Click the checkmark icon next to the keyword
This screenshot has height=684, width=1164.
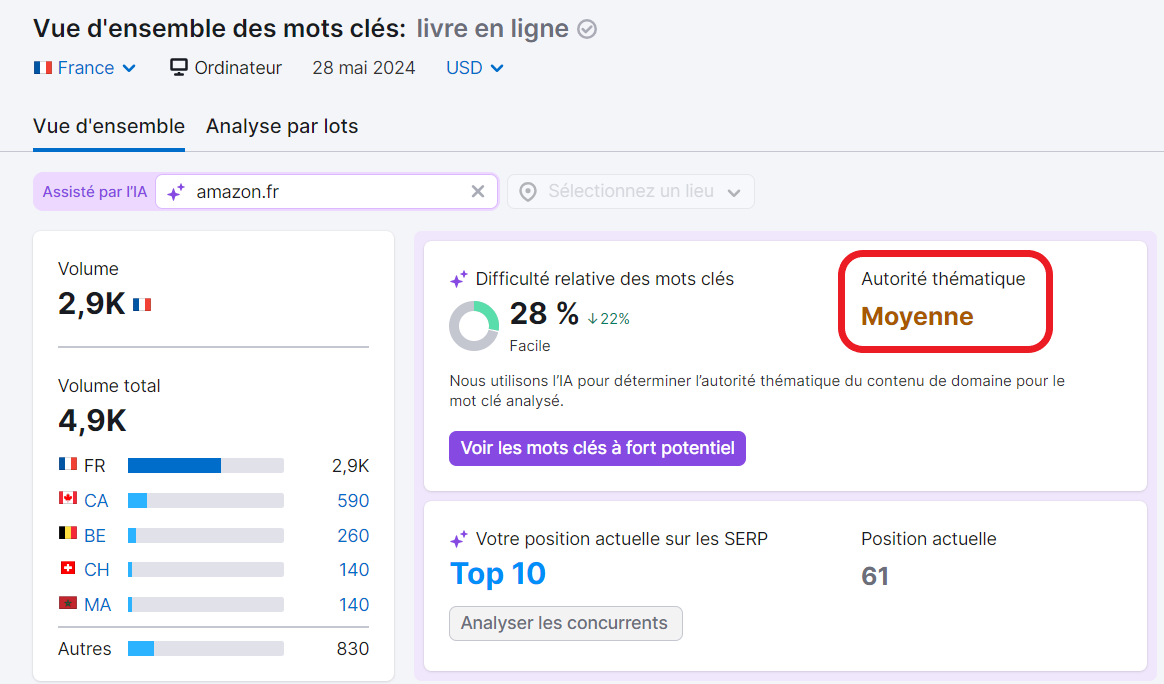pos(587,28)
